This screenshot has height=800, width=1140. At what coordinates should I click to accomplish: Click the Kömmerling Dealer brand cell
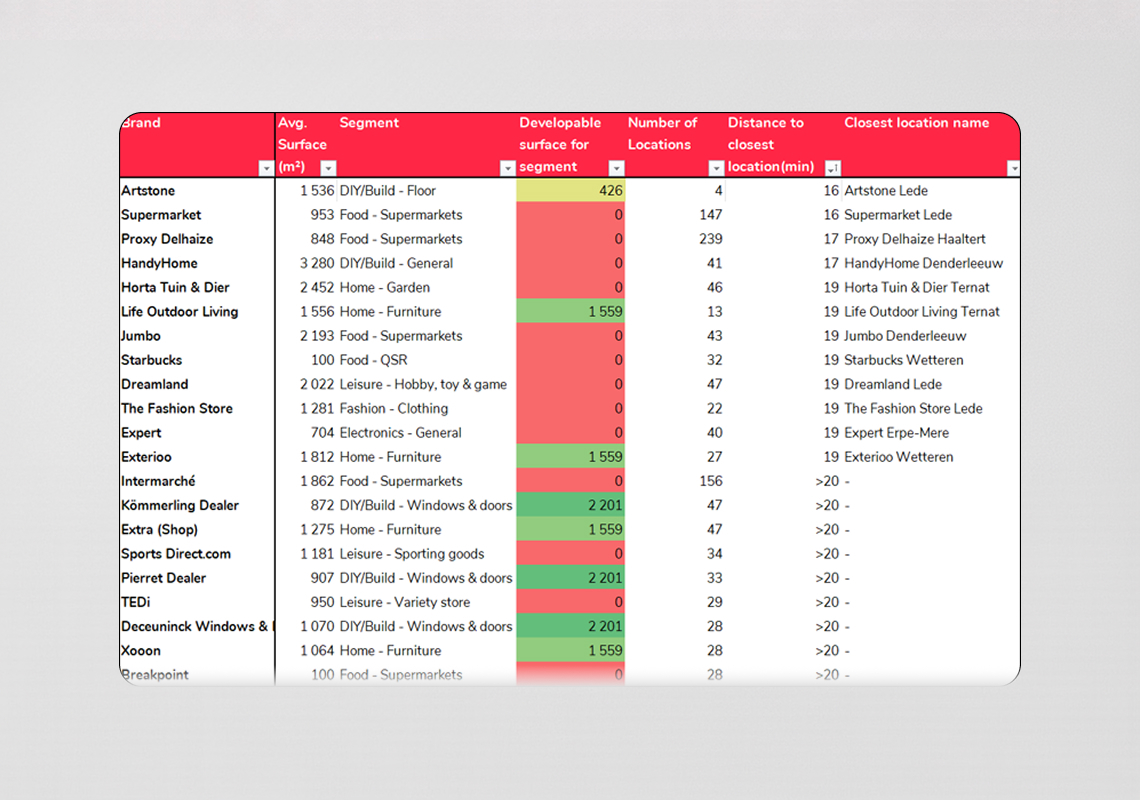point(180,506)
